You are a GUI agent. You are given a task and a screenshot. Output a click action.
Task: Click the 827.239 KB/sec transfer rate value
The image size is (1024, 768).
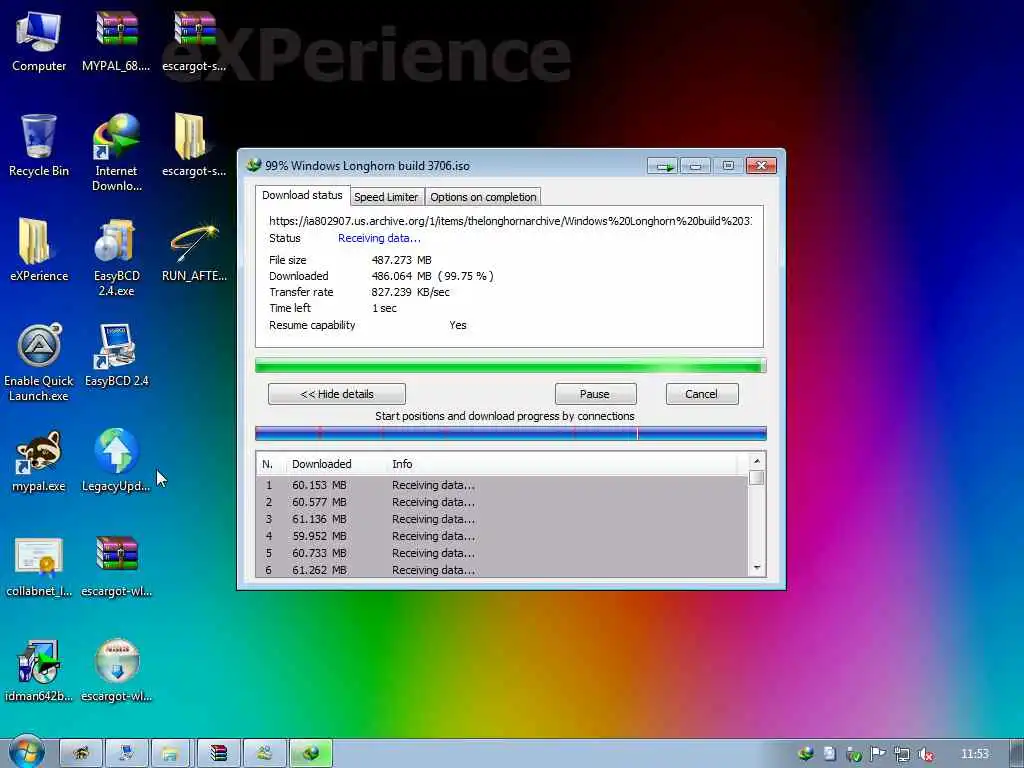pos(410,292)
